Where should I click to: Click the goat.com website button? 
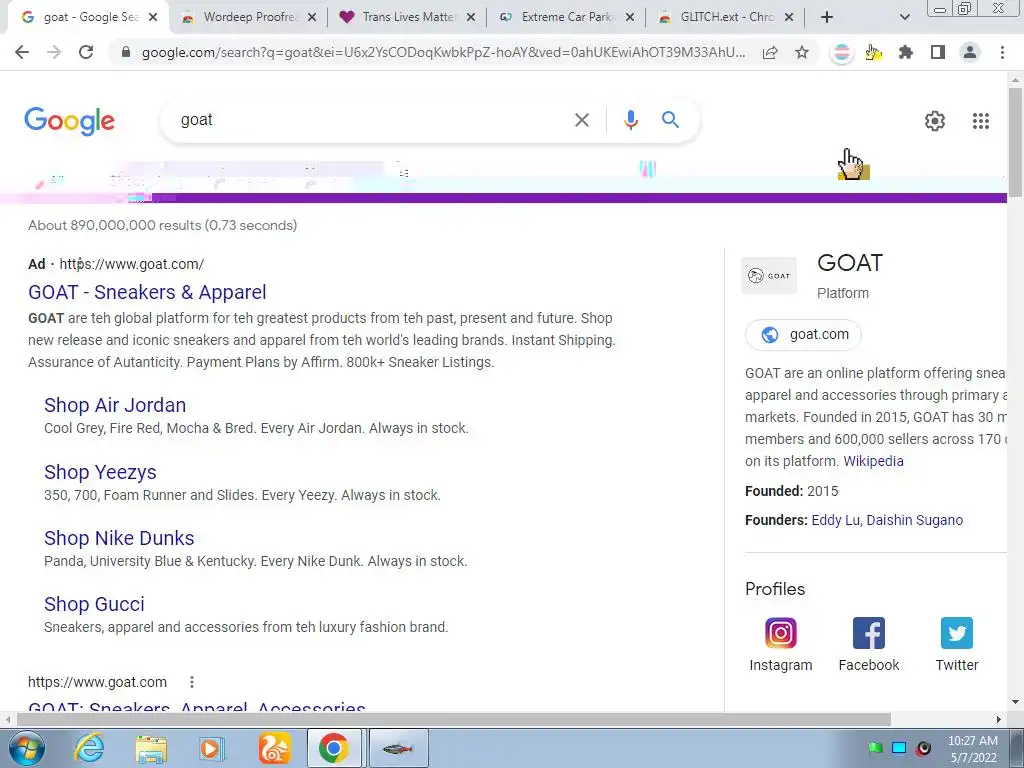[x=803, y=334]
